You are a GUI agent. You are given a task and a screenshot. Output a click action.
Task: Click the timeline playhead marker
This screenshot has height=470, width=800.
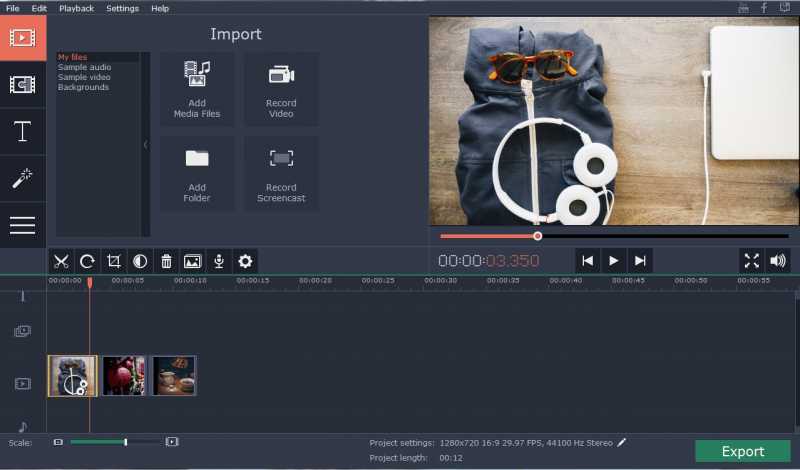click(90, 282)
